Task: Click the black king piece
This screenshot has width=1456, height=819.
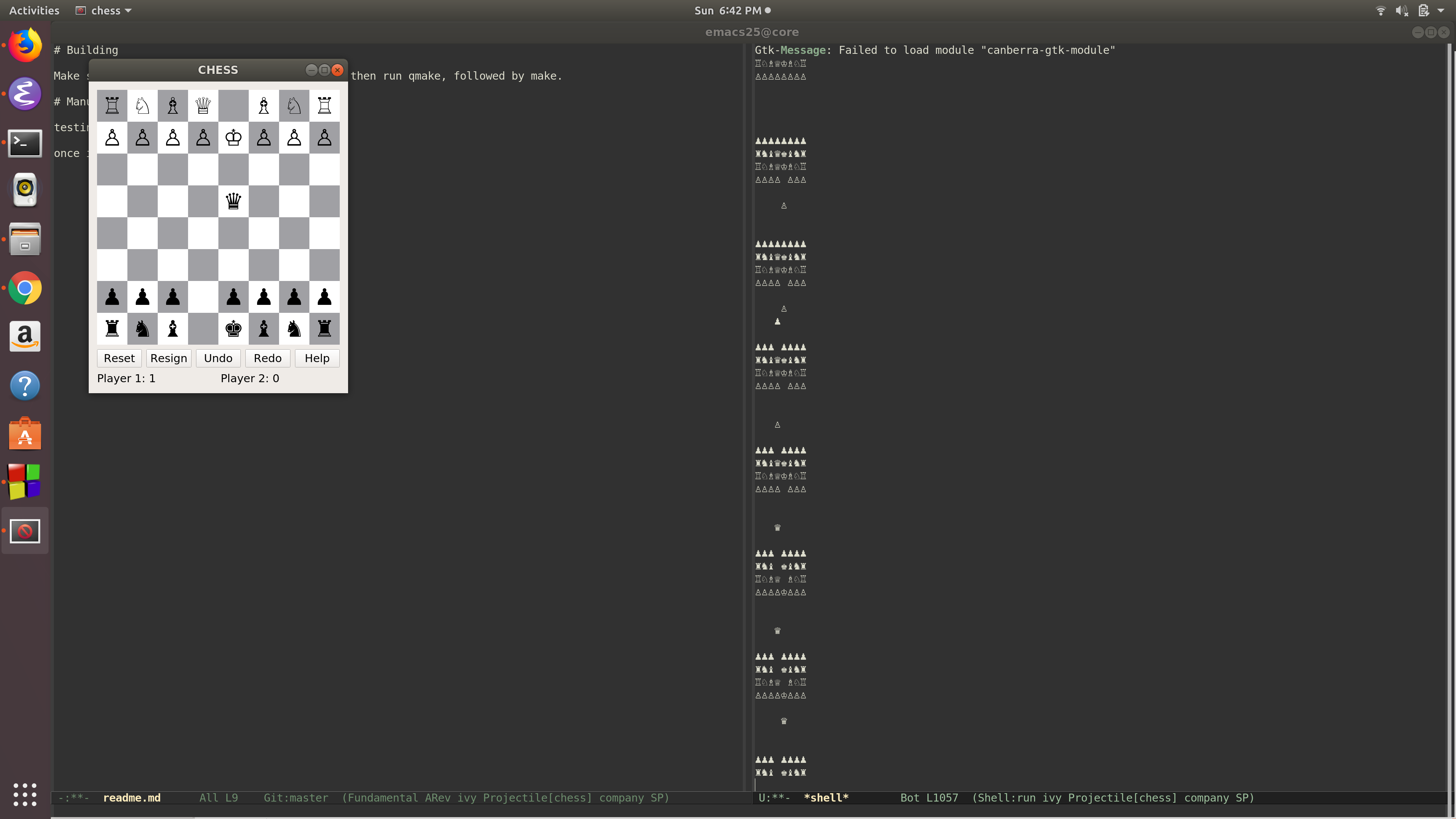Action: (x=234, y=328)
